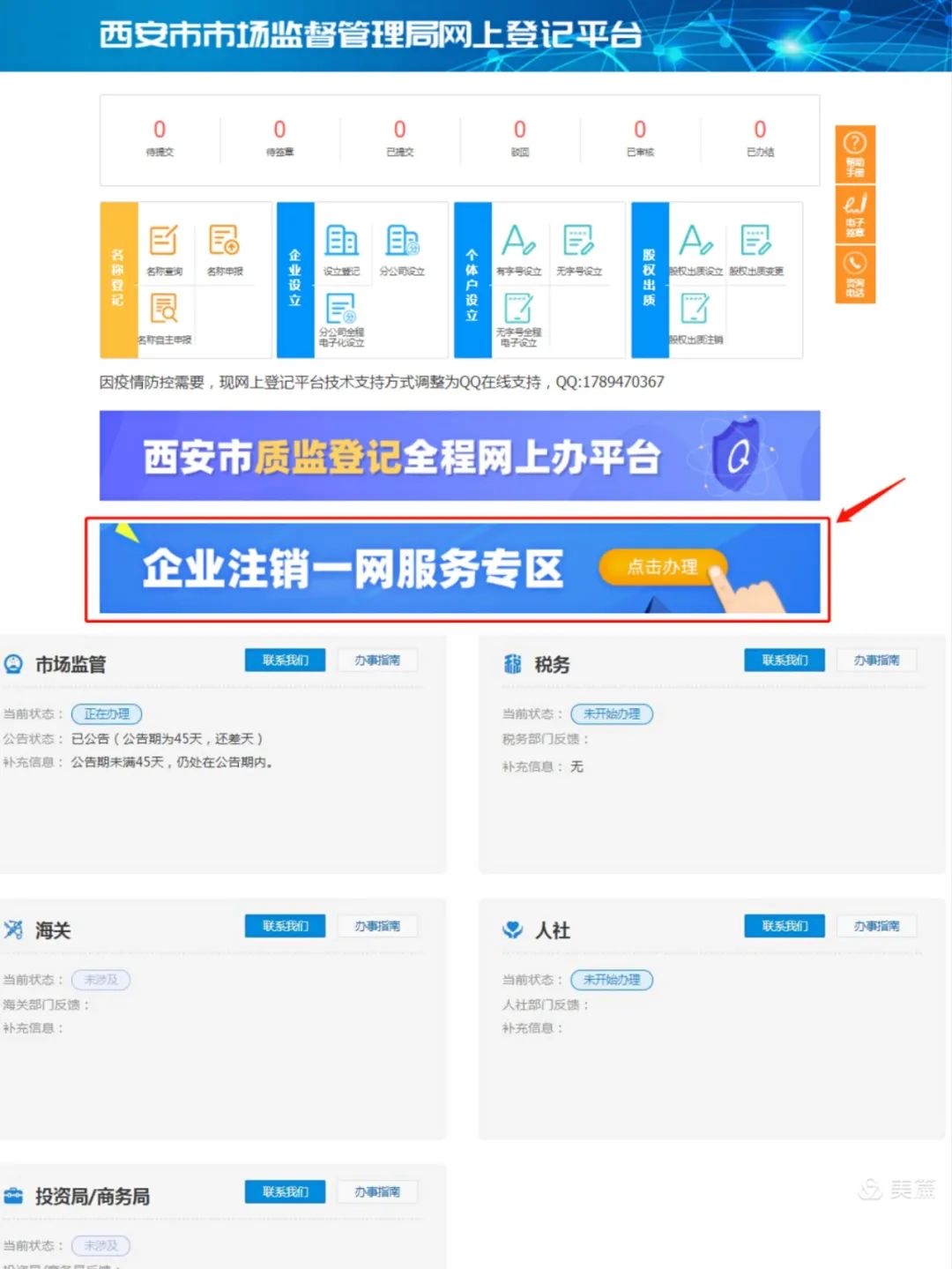This screenshot has height=1269, width=952.
Task: Click the 税务 未开始办理 status badge
Action: tap(612, 713)
